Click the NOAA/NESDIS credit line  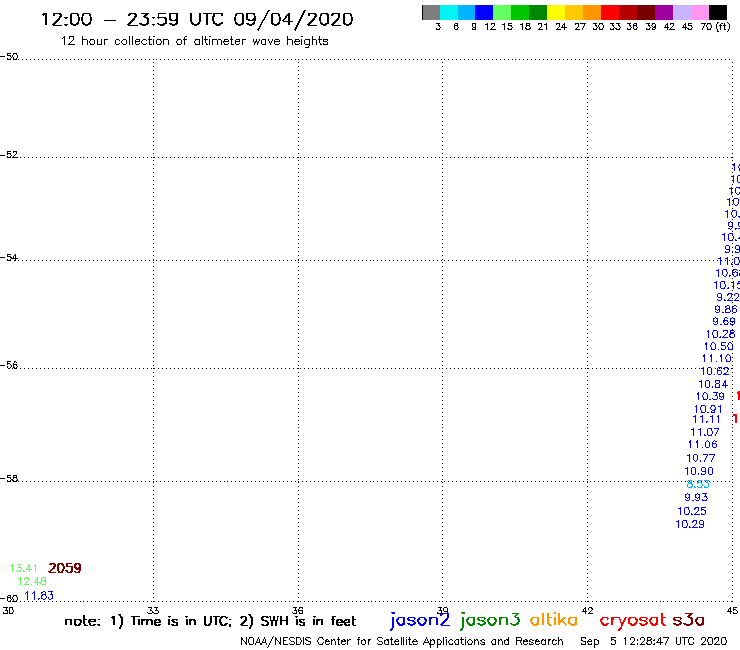click(402, 642)
